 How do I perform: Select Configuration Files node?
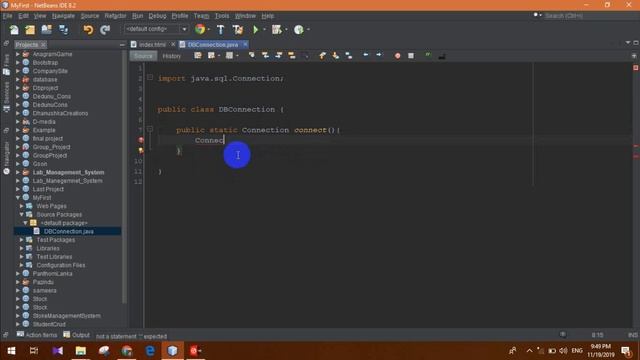[61, 265]
